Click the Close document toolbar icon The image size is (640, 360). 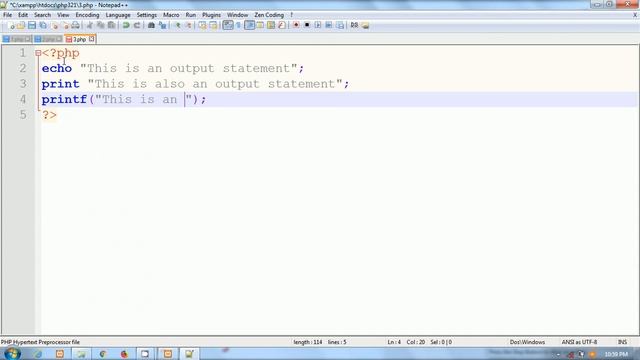(54, 25)
